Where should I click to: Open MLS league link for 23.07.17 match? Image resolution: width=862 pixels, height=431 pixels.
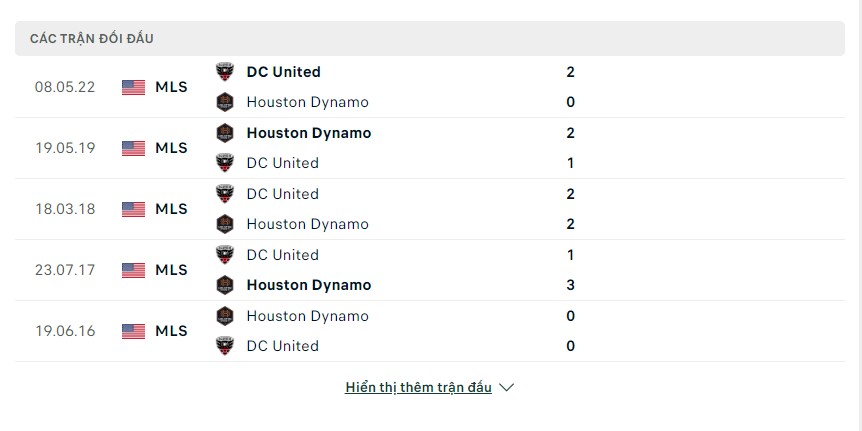[171, 270]
